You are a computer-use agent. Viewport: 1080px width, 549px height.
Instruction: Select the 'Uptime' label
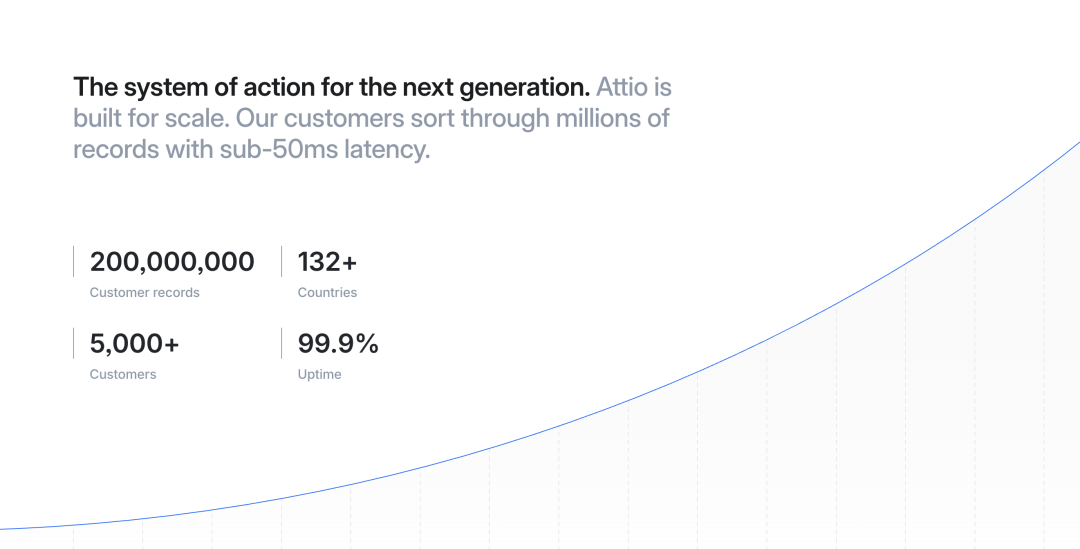point(320,375)
